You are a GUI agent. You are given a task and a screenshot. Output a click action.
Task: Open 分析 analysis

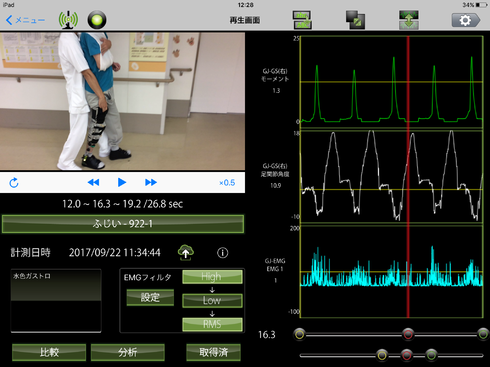(128, 352)
